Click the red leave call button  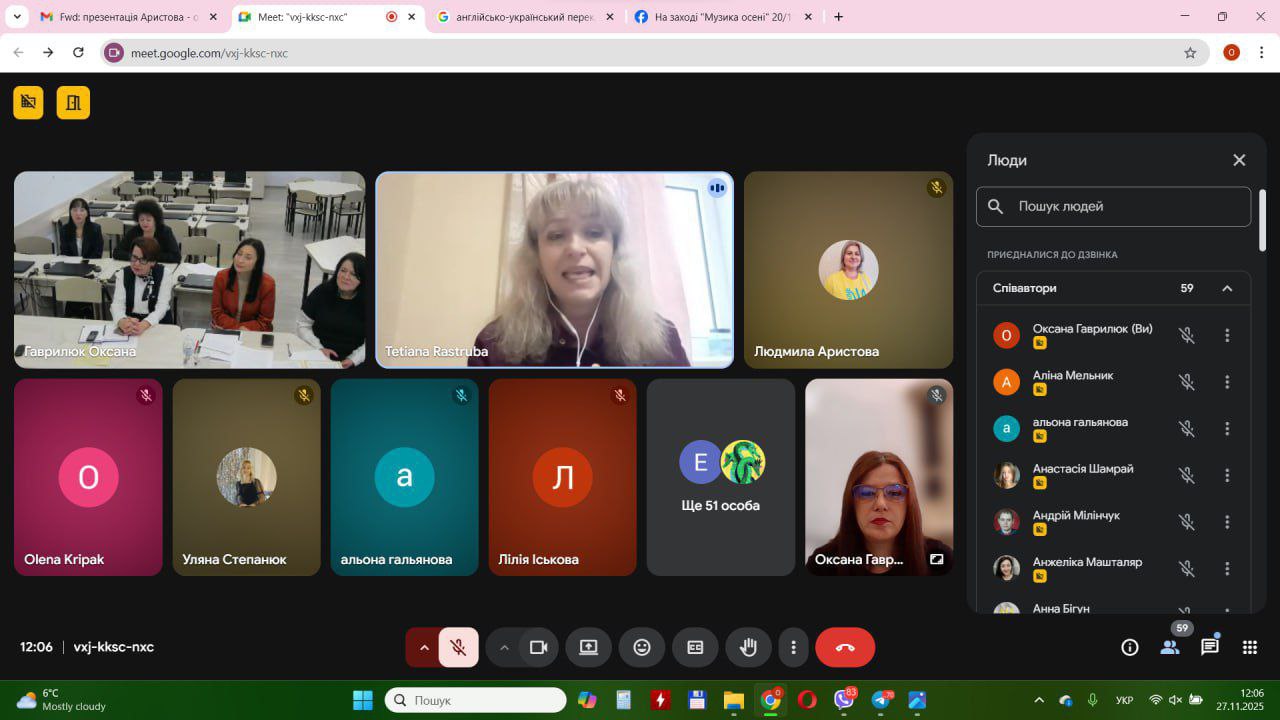click(x=845, y=647)
